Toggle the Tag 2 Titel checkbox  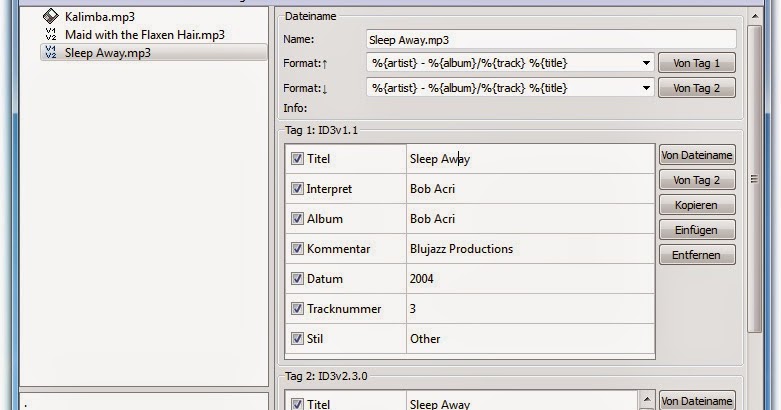pyautogui.click(x=297, y=404)
